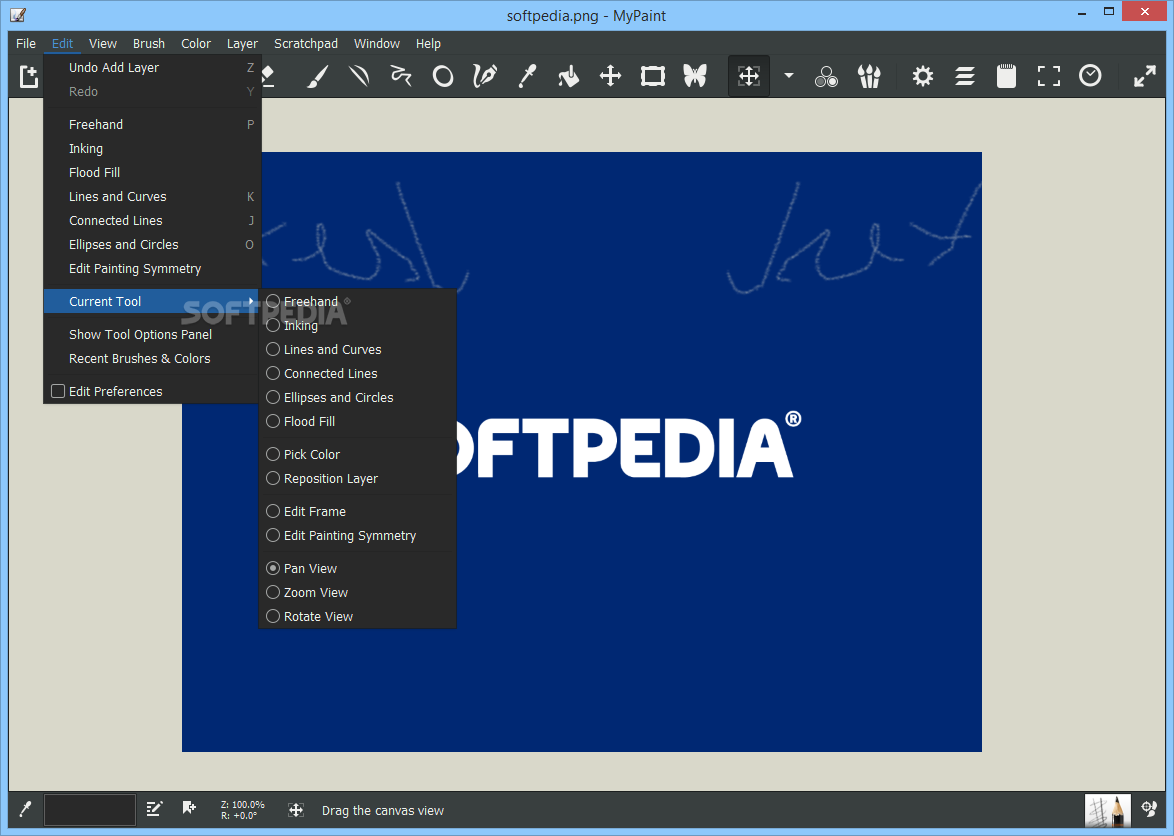Open the recent history clock icon
Screen dimensions: 1174x836
pos(1091,76)
